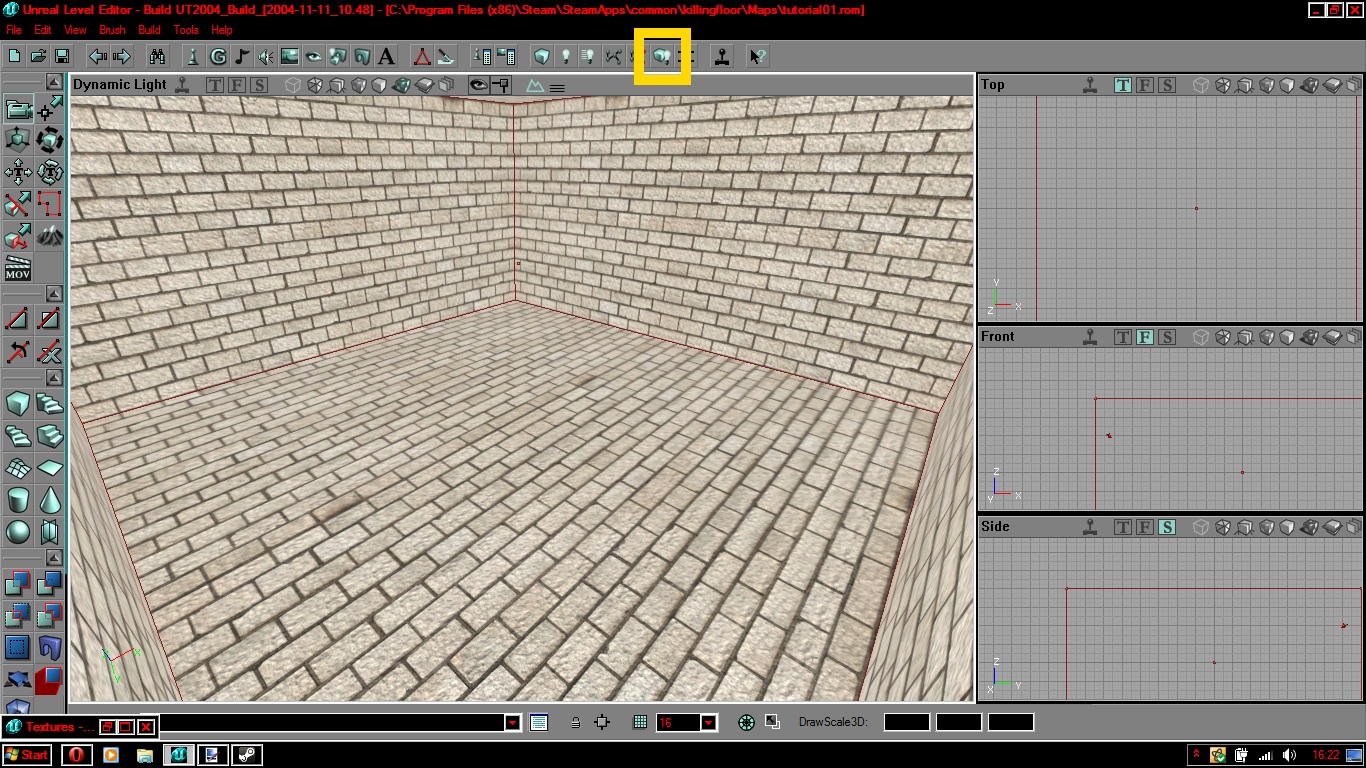Activate the context Help pointer icon
This screenshot has width=1366, height=768.
757,57
